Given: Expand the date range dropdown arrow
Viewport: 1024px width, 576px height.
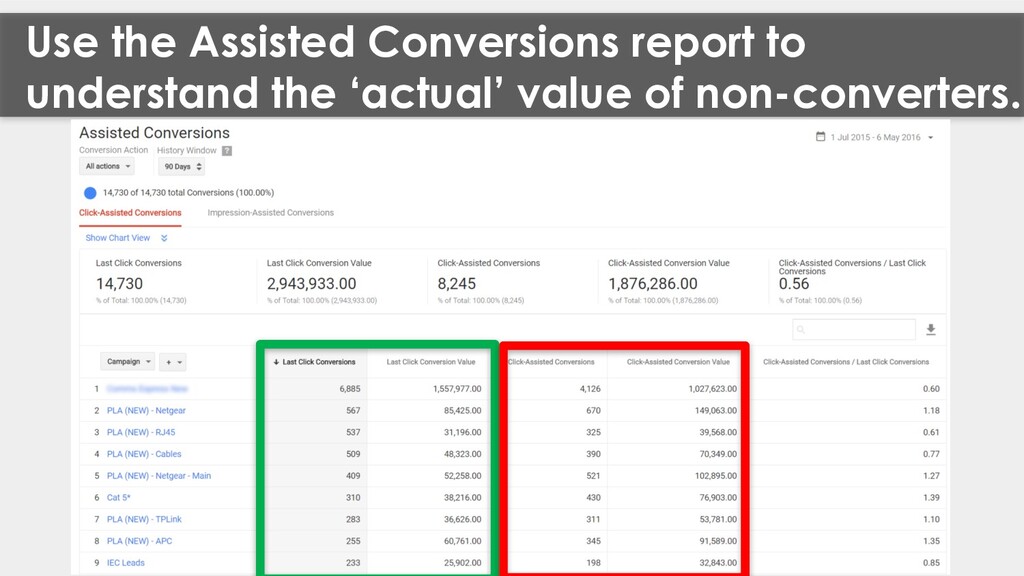Looking at the screenshot, I should 931,138.
